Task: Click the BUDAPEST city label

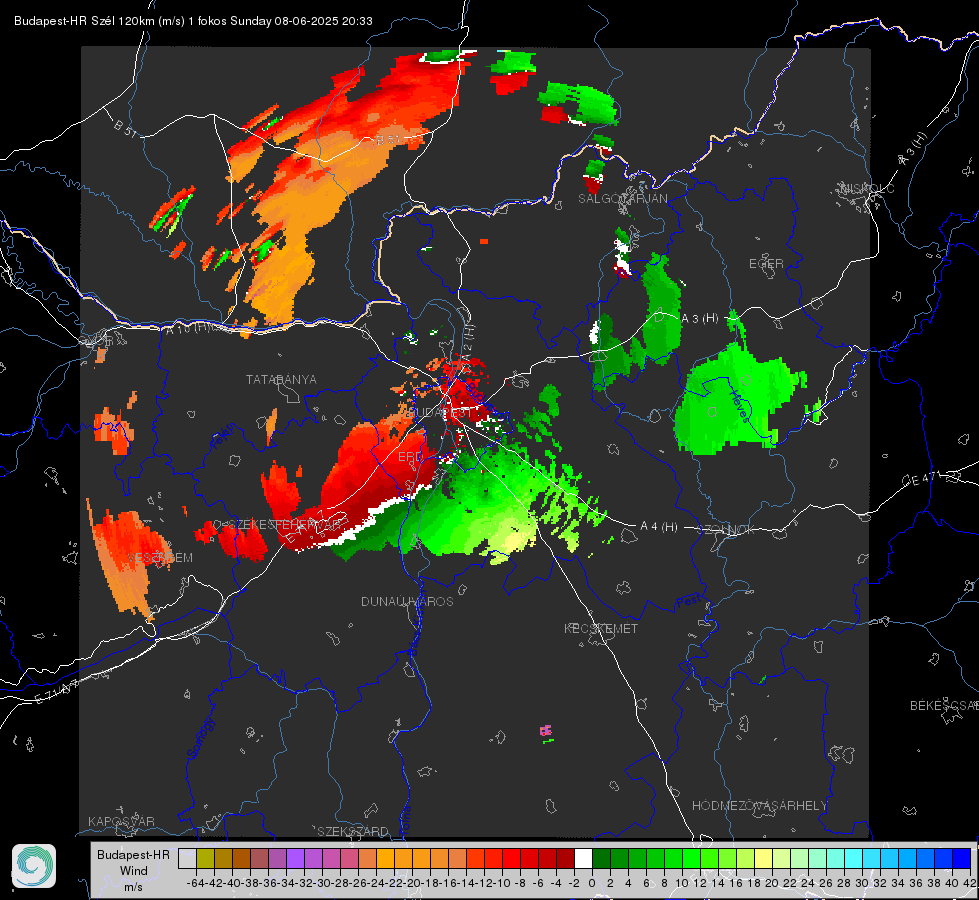Action: pos(439,412)
